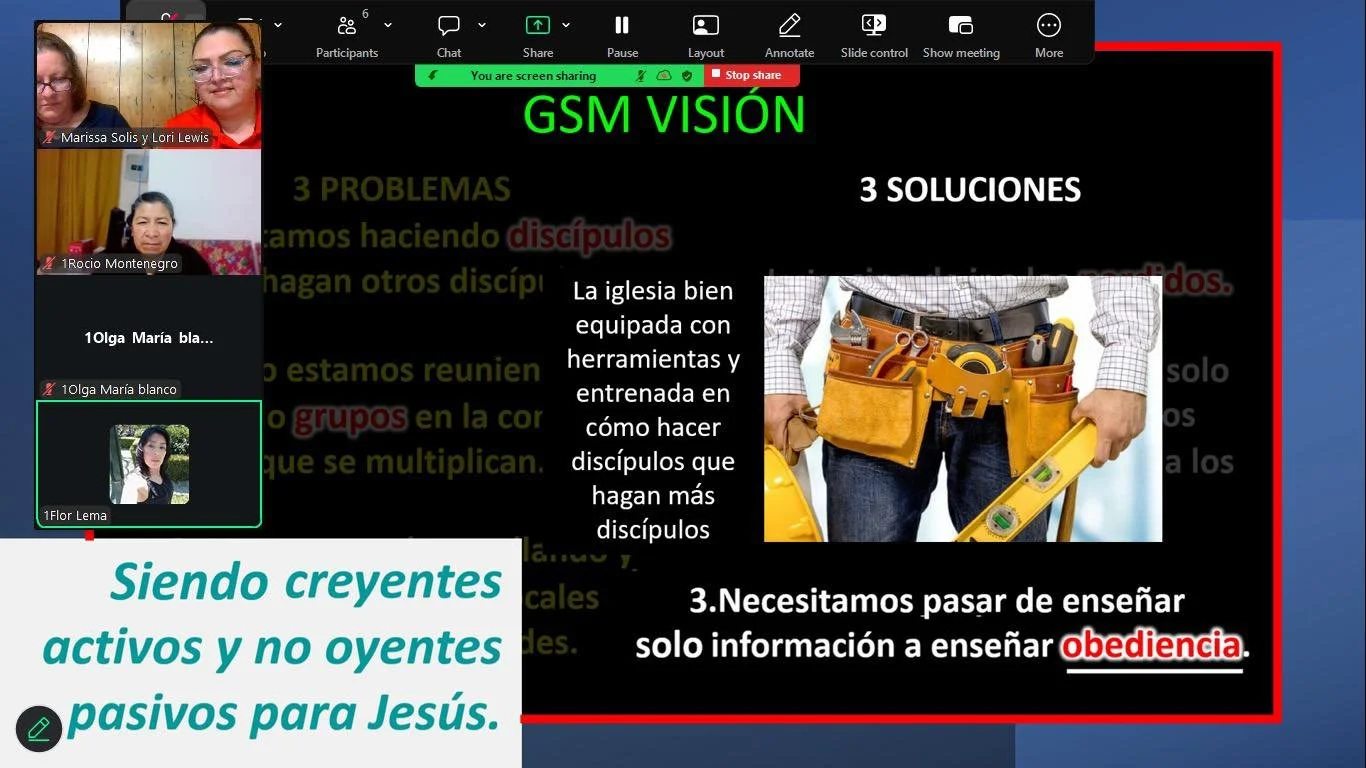Click Show meeting icon
This screenshot has height=768, width=1366.
961,26
